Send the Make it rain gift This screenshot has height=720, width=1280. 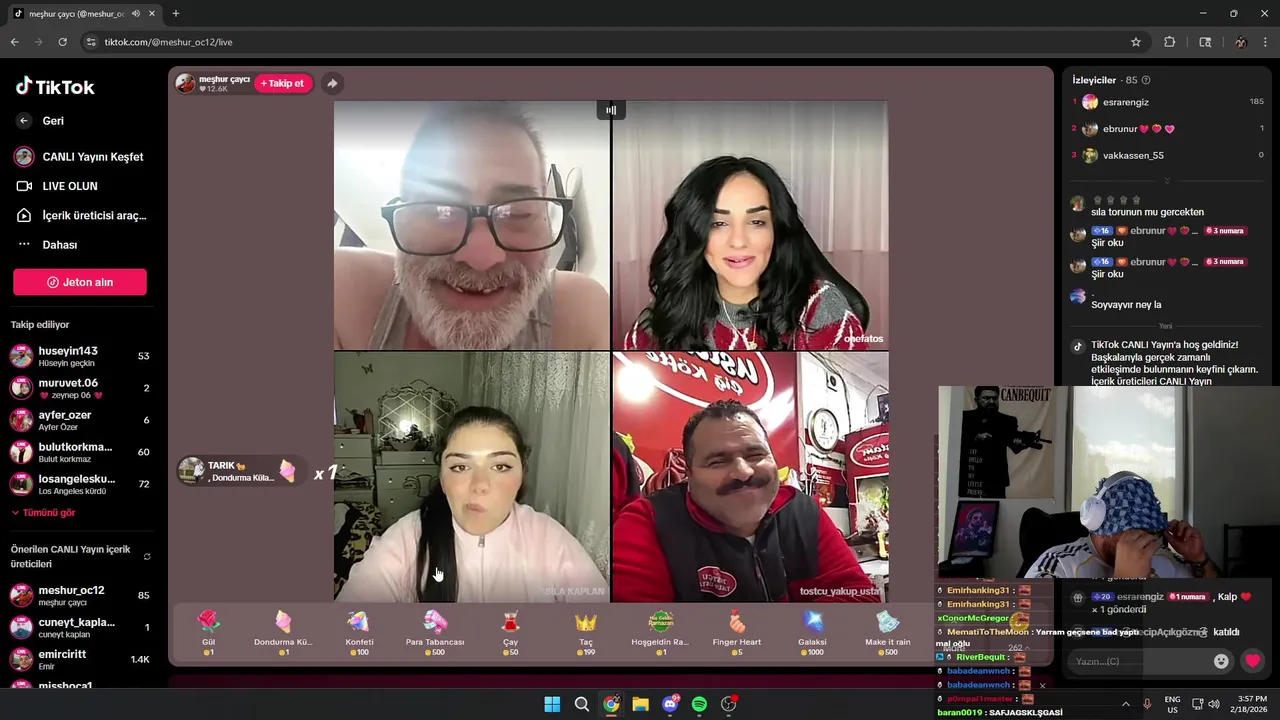point(888,632)
